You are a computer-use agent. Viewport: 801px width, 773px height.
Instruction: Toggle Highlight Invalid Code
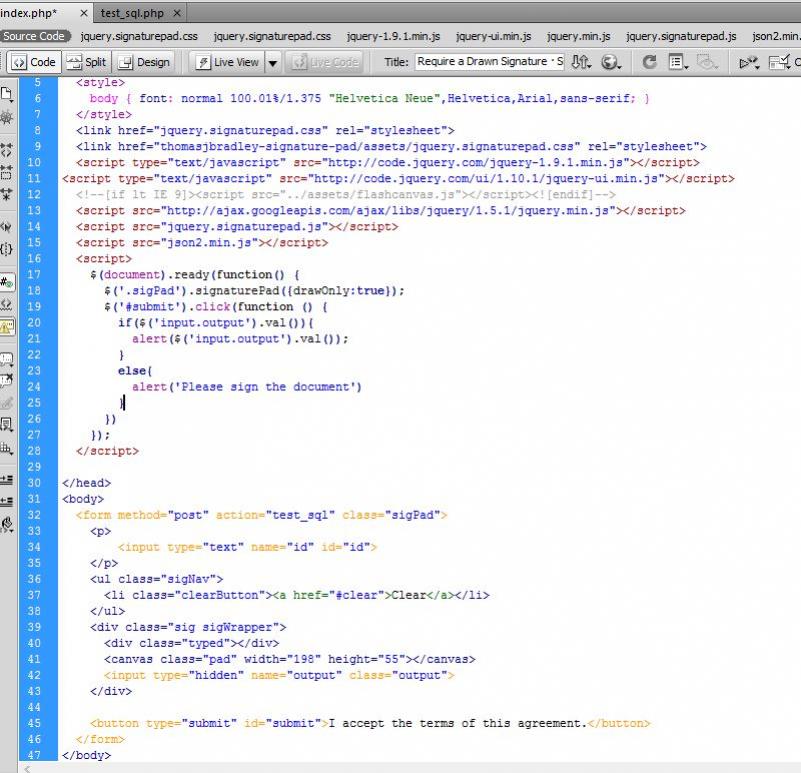pyautogui.click(x=7, y=304)
